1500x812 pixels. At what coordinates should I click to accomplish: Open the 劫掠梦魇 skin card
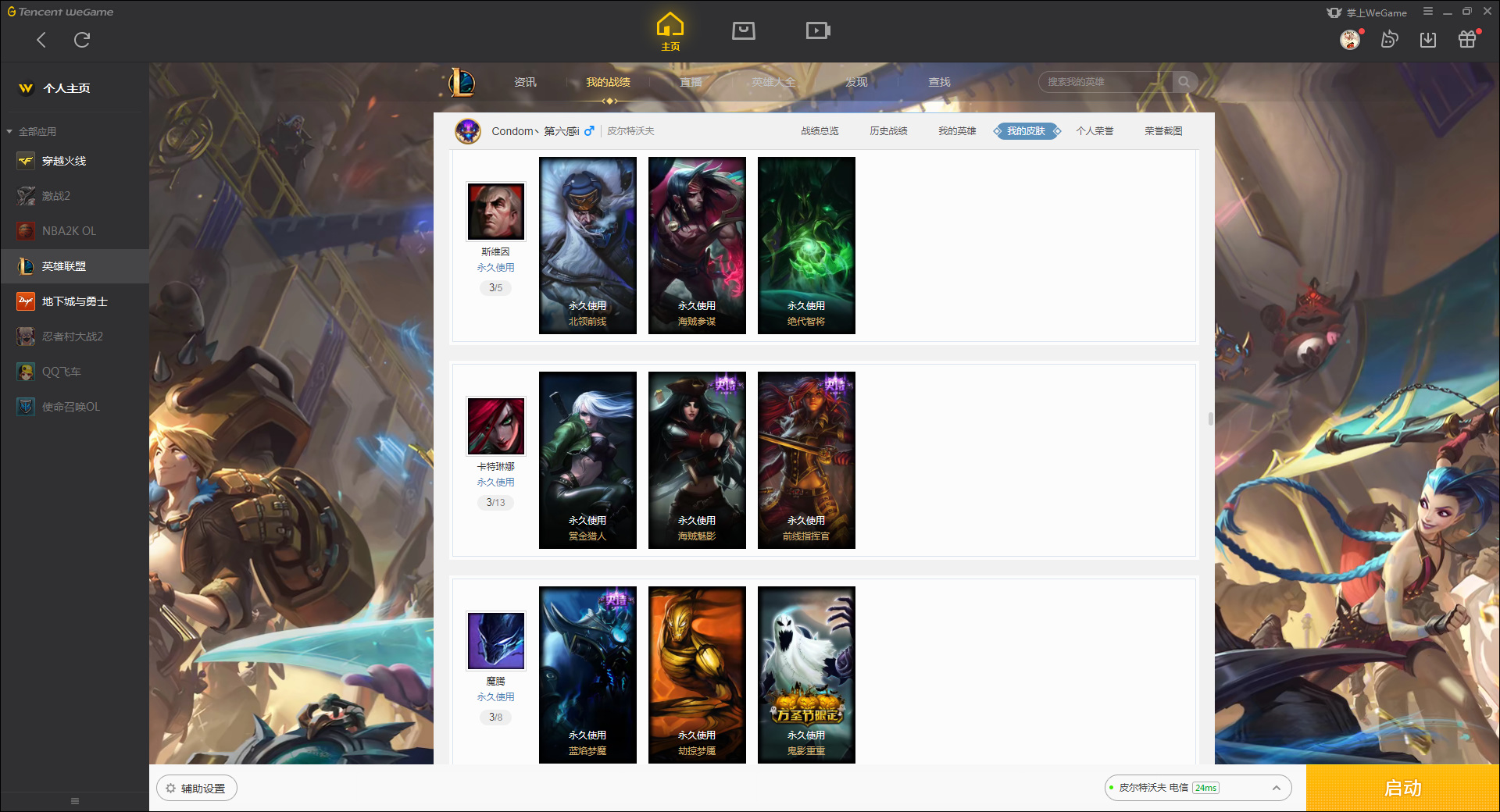click(x=697, y=675)
